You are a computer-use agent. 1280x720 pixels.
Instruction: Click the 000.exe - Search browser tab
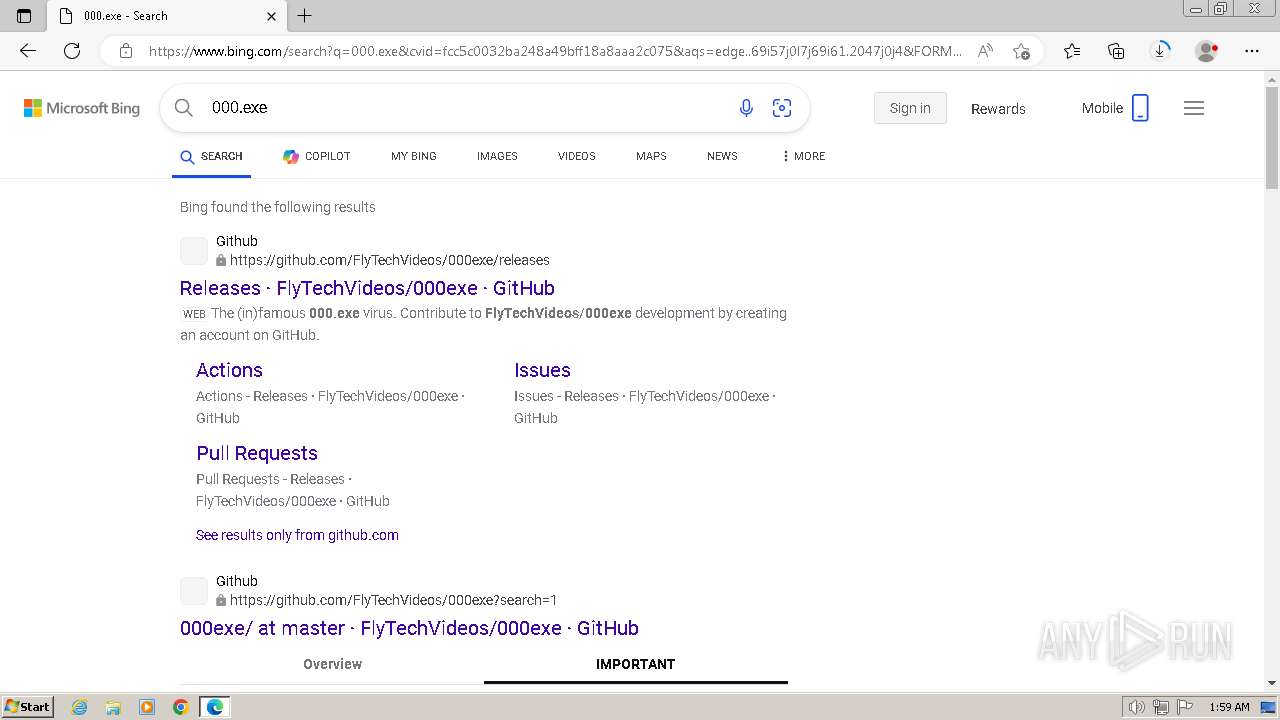click(x=167, y=16)
